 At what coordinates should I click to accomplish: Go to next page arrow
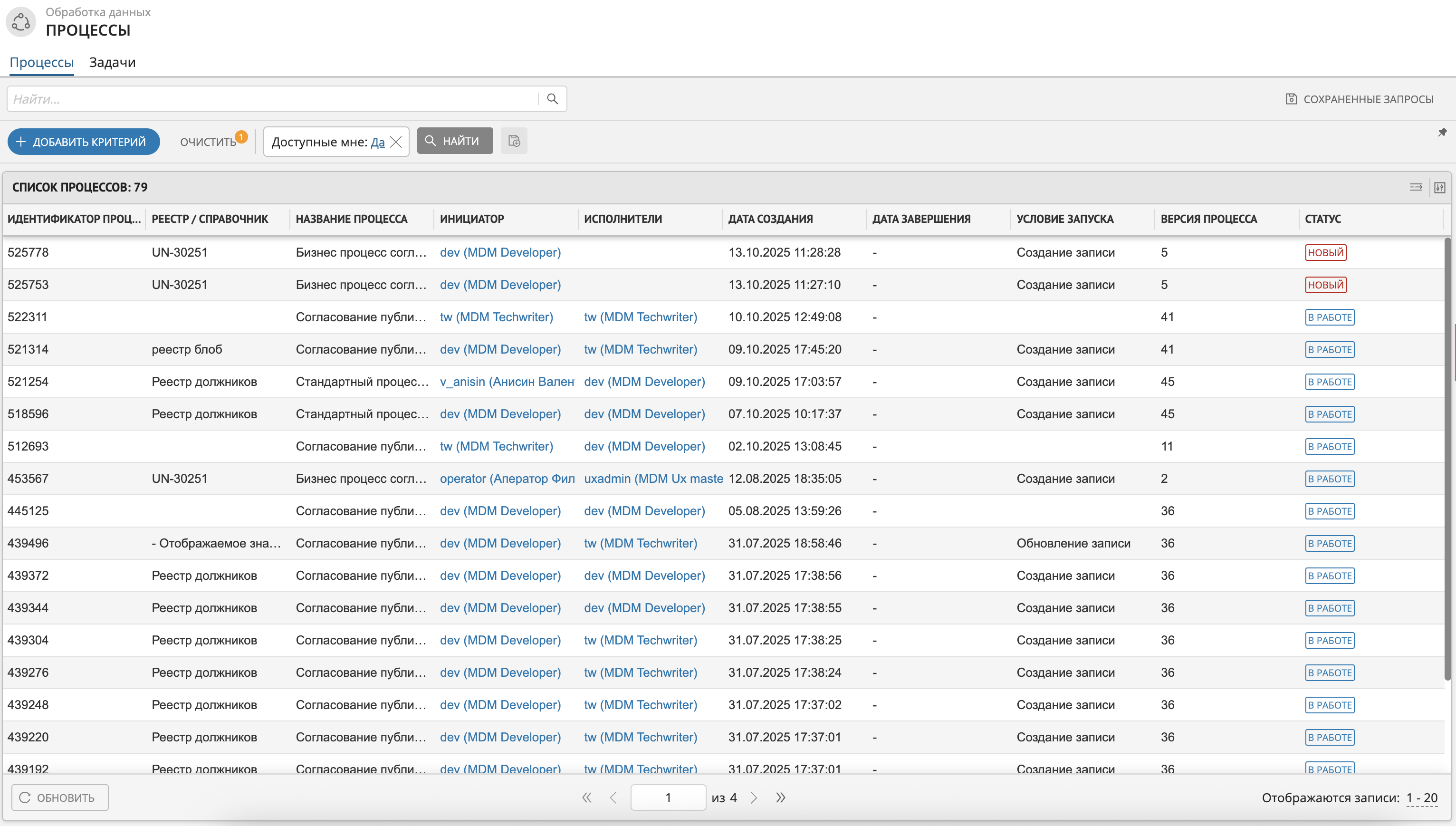click(754, 797)
